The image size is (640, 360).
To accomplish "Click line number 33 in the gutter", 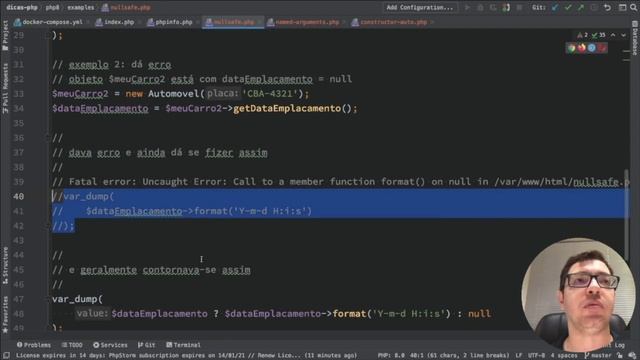I will click(x=18, y=93).
